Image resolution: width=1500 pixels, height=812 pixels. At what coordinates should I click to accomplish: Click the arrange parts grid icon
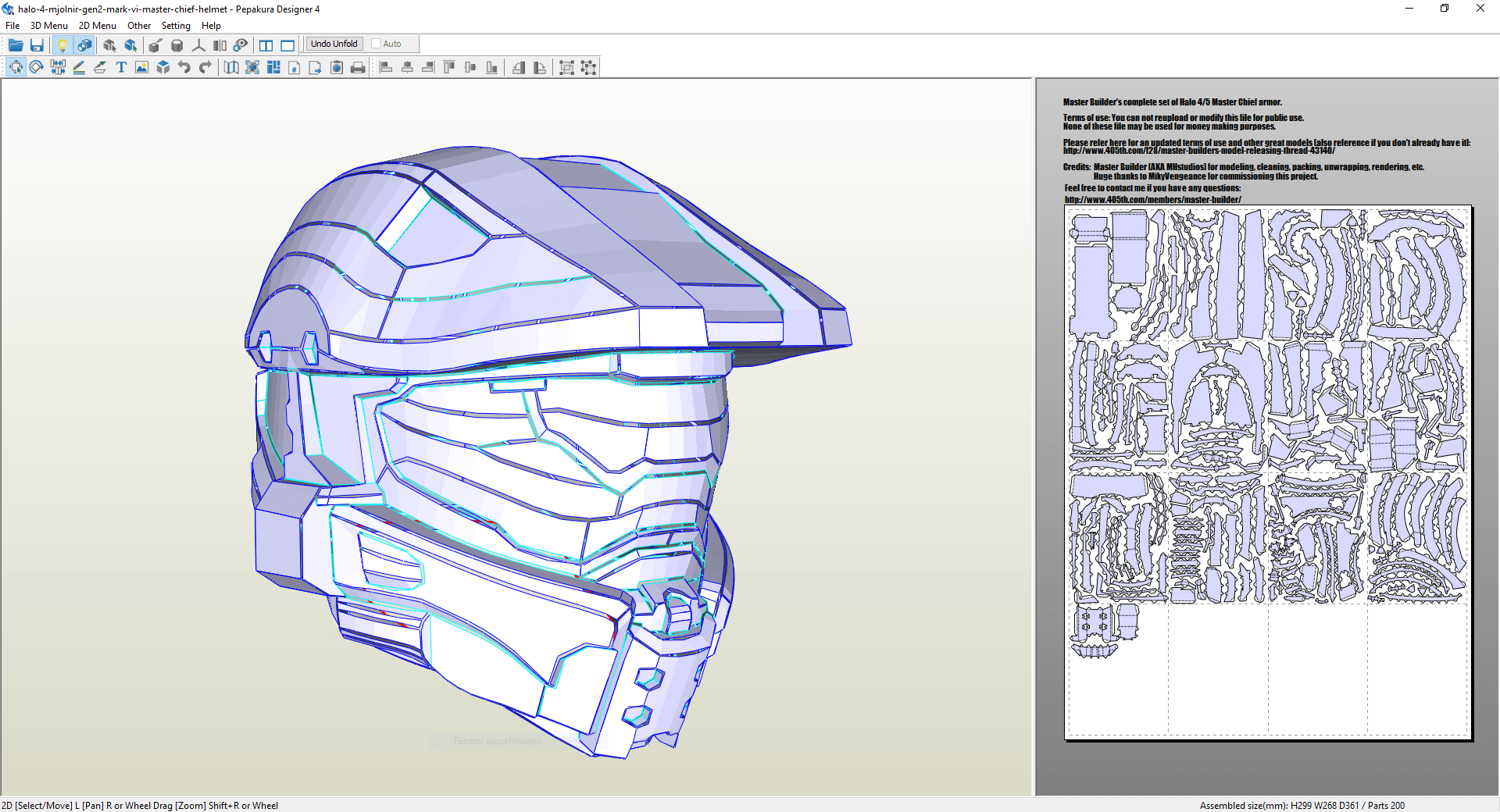[273, 67]
